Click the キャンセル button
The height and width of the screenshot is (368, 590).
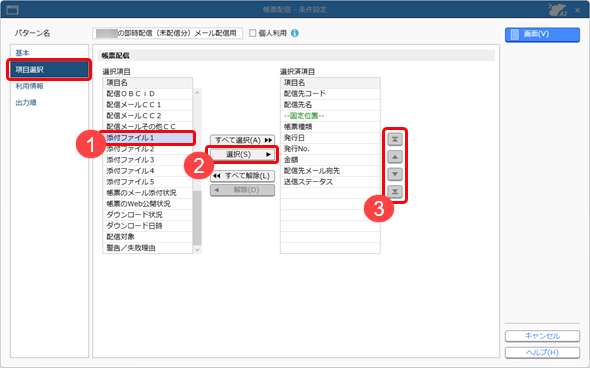[542, 336]
